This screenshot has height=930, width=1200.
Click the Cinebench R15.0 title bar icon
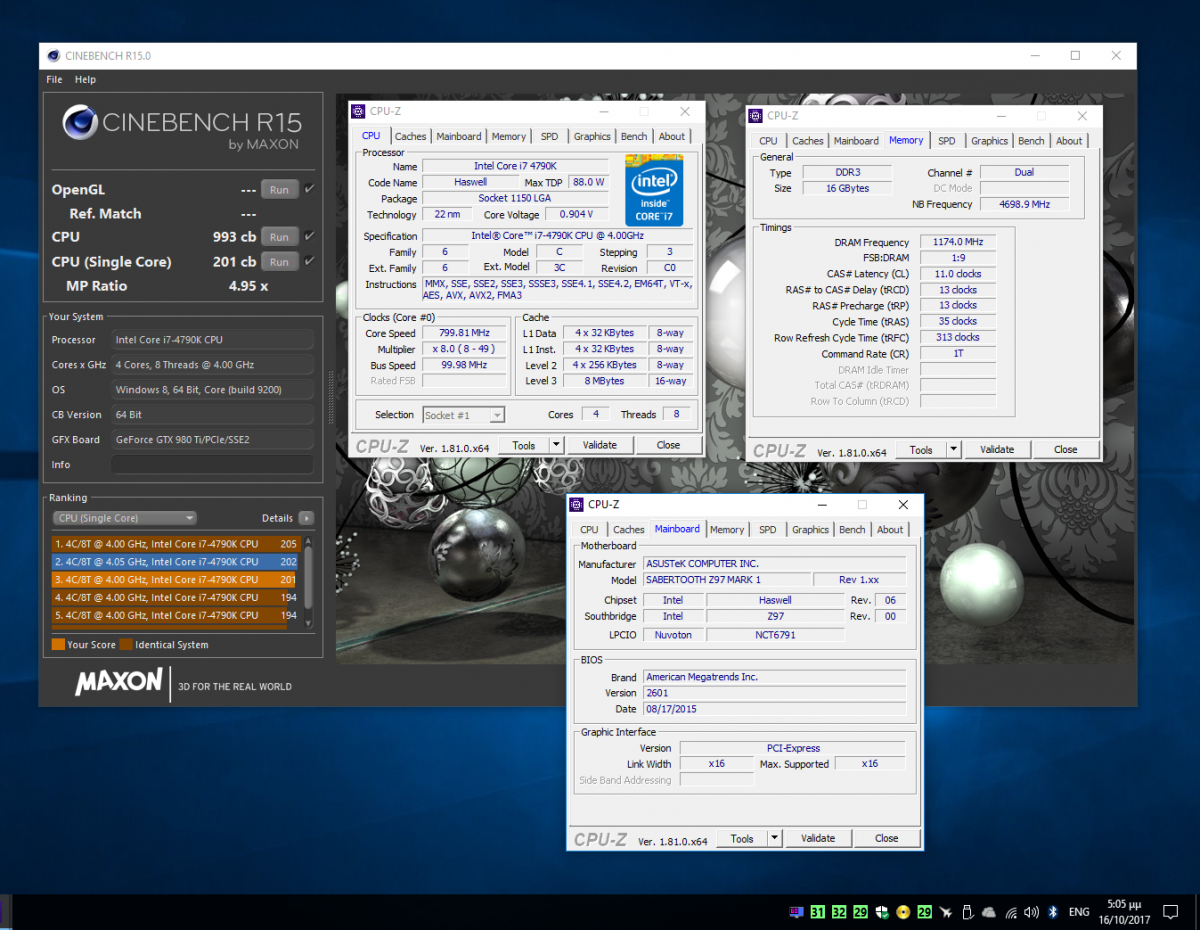[x=53, y=56]
